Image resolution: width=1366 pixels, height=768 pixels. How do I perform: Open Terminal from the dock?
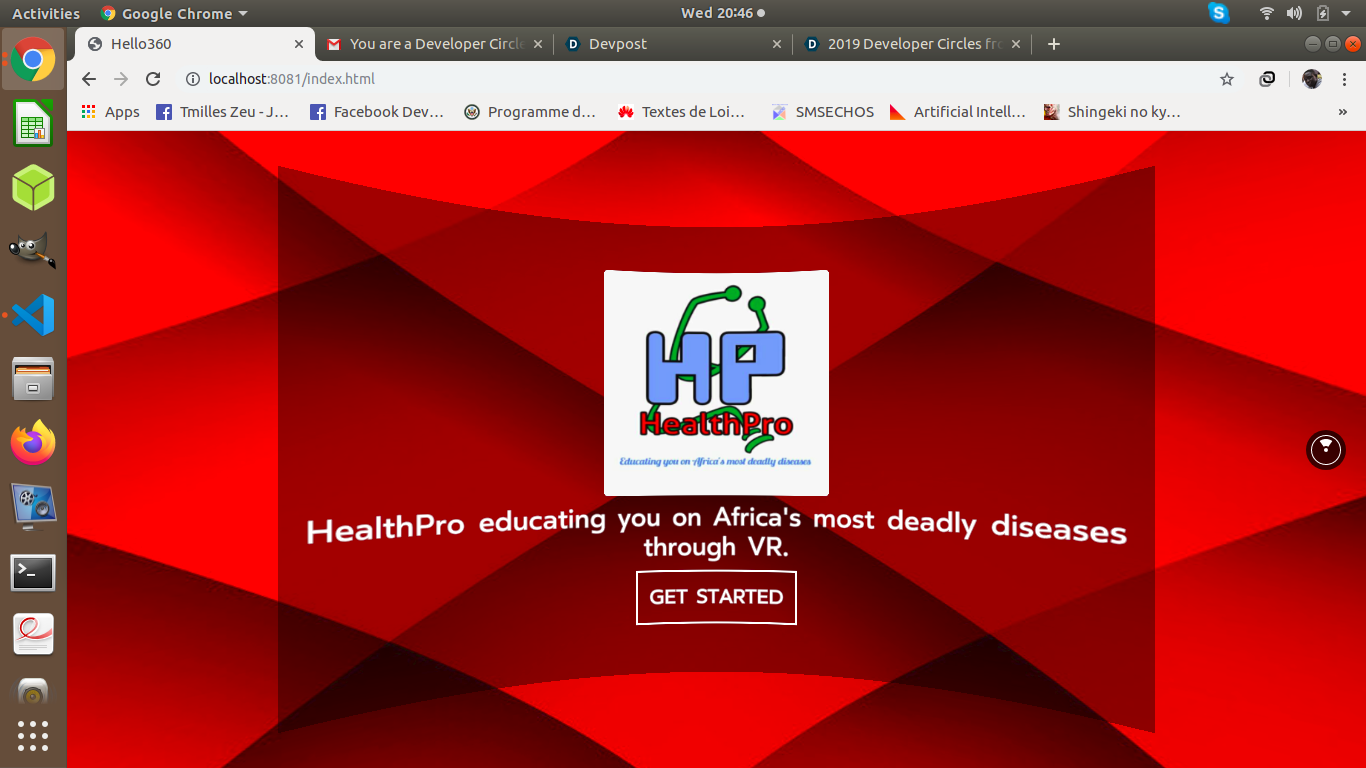(x=33, y=572)
